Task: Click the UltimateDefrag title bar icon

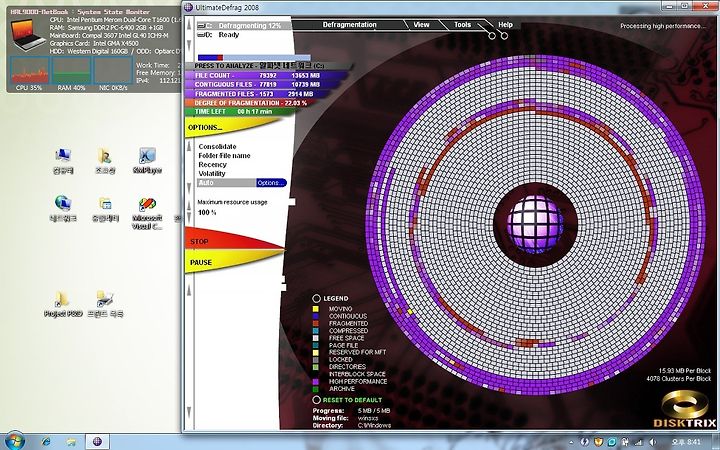Action: click(x=188, y=7)
